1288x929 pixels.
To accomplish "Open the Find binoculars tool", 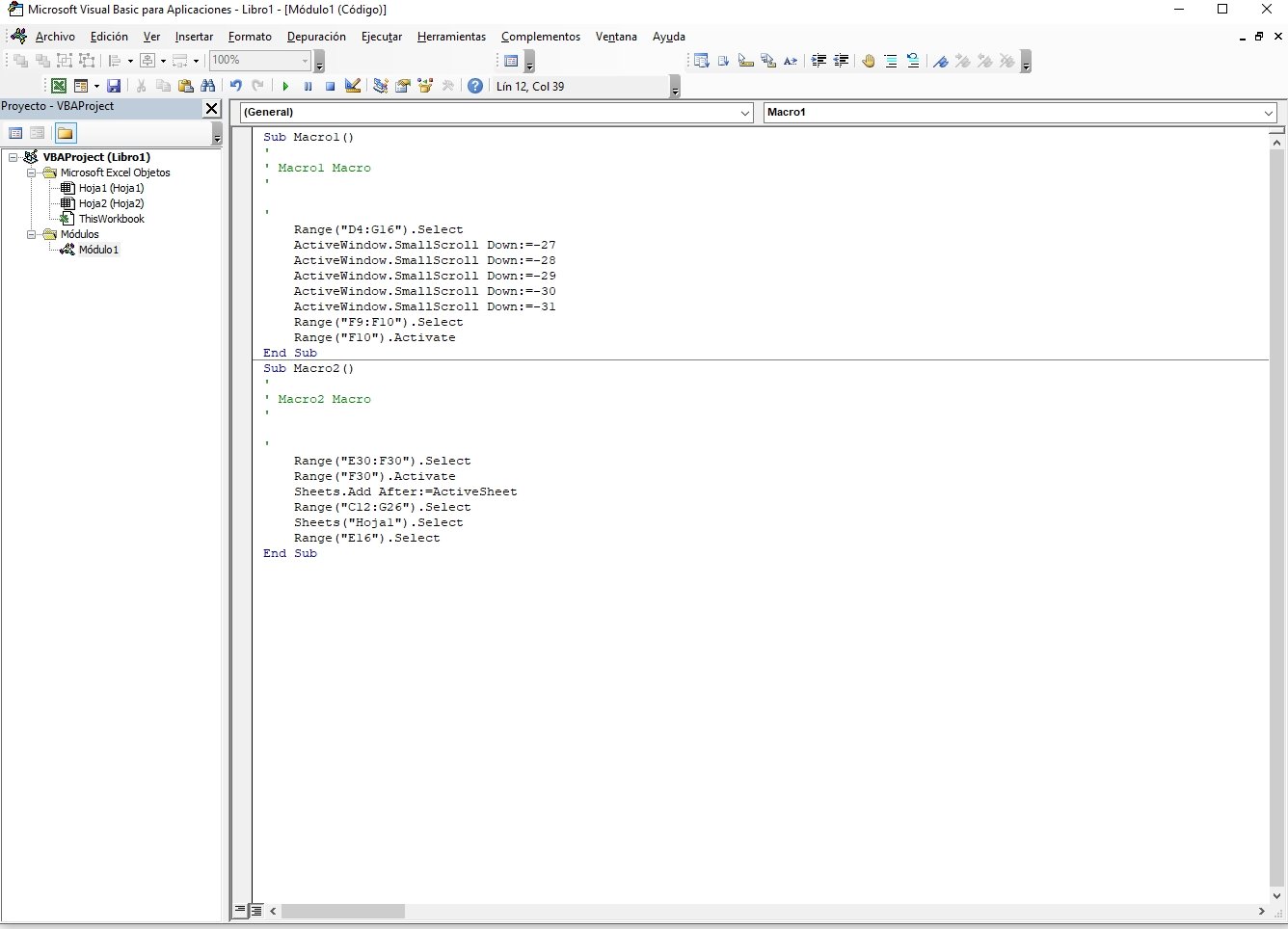I will tap(208, 87).
